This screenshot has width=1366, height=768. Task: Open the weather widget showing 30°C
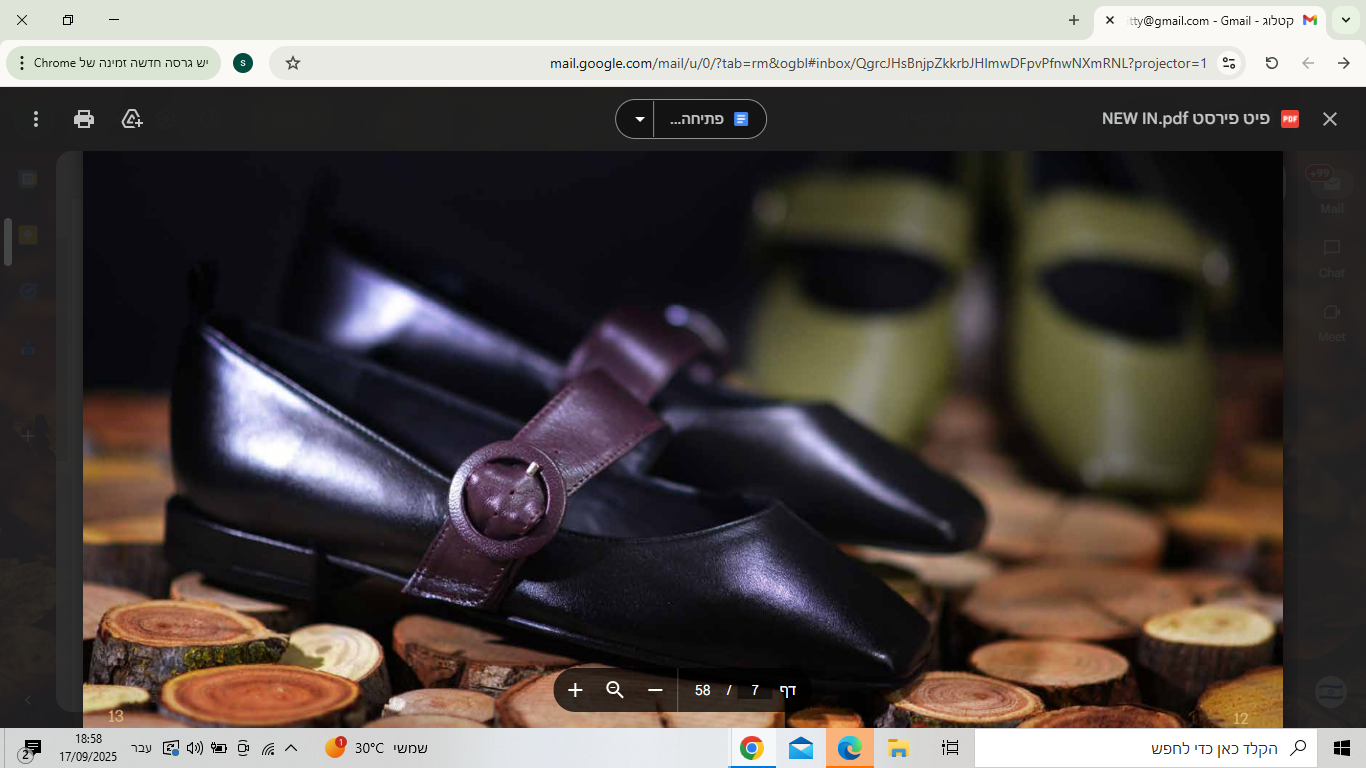click(376, 748)
